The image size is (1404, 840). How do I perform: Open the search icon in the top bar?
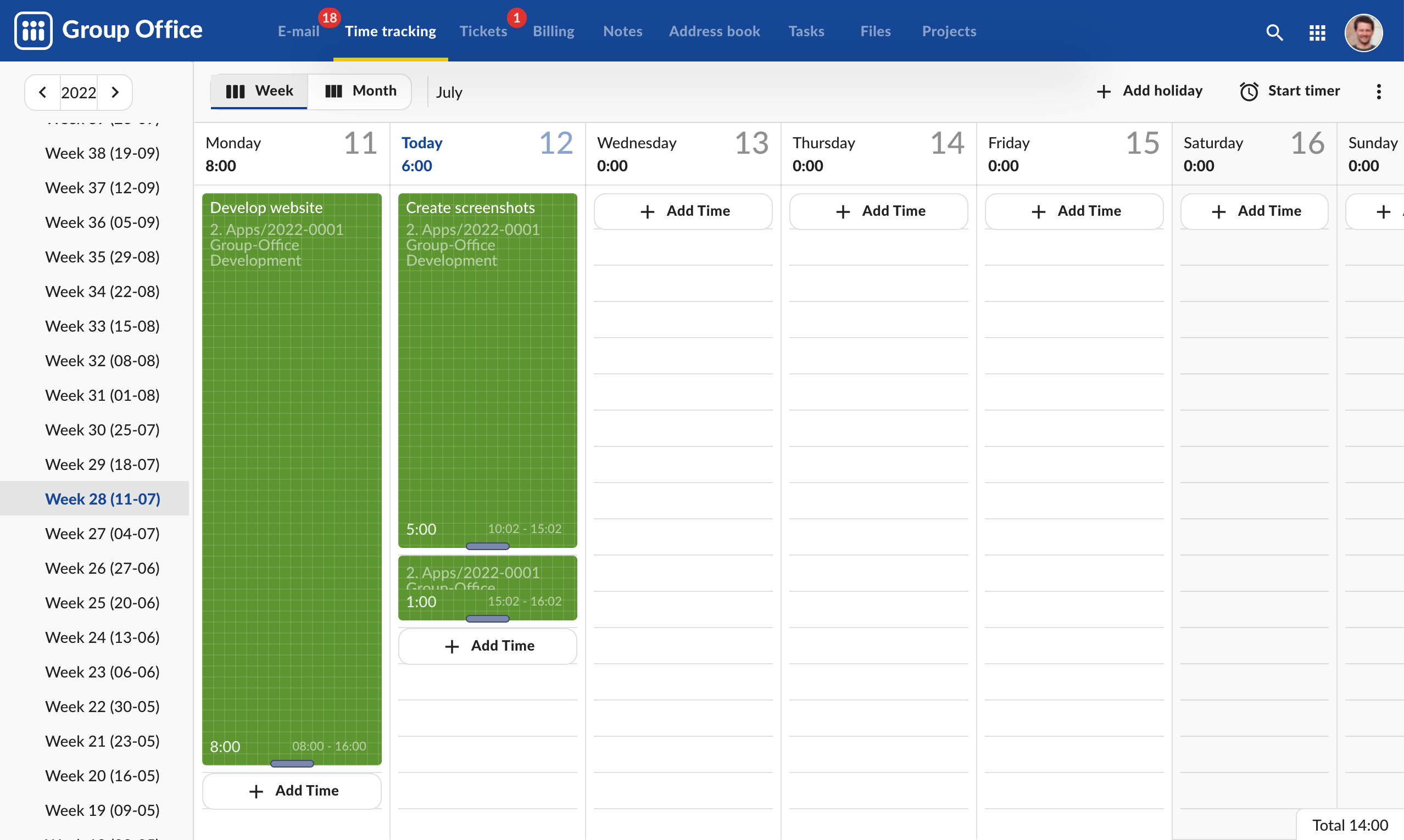pos(1274,32)
